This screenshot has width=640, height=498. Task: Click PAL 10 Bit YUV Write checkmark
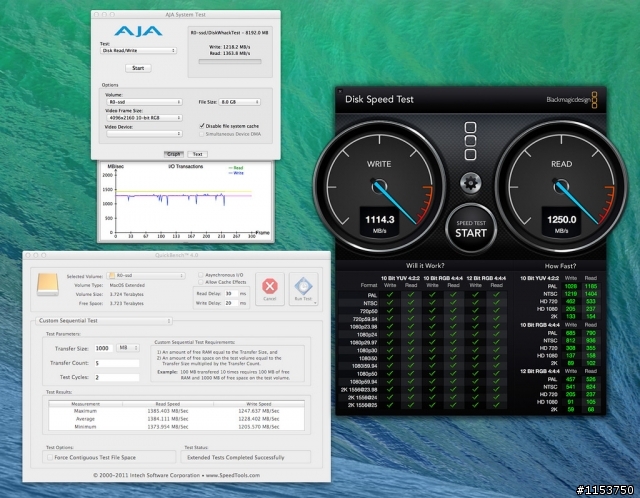390,294
